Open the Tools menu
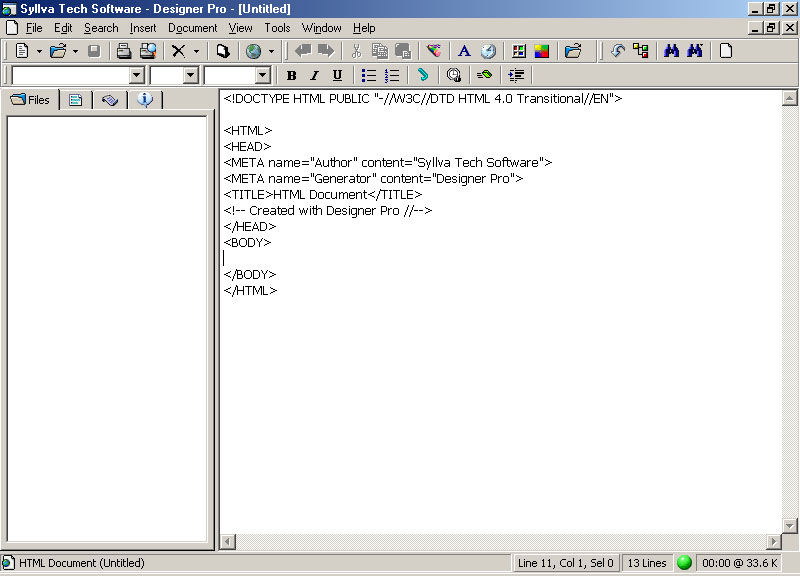 pos(277,28)
